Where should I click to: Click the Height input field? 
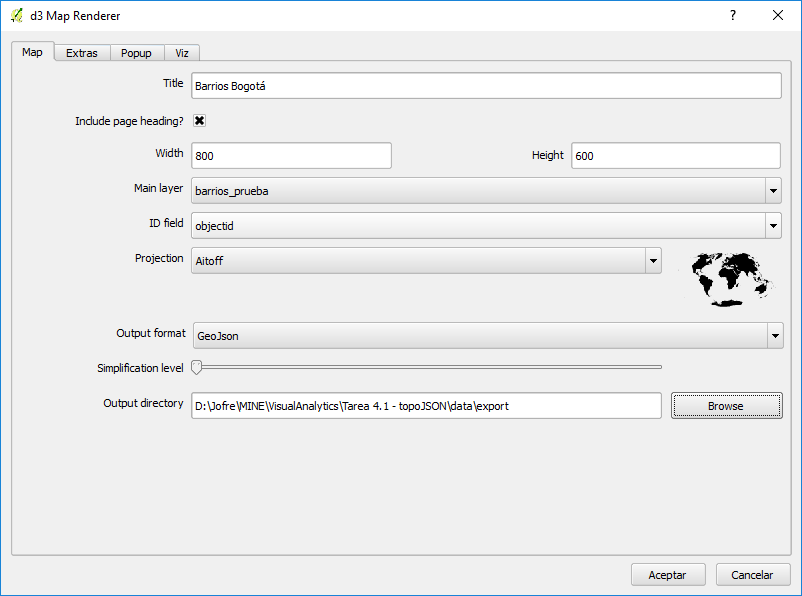tap(675, 156)
